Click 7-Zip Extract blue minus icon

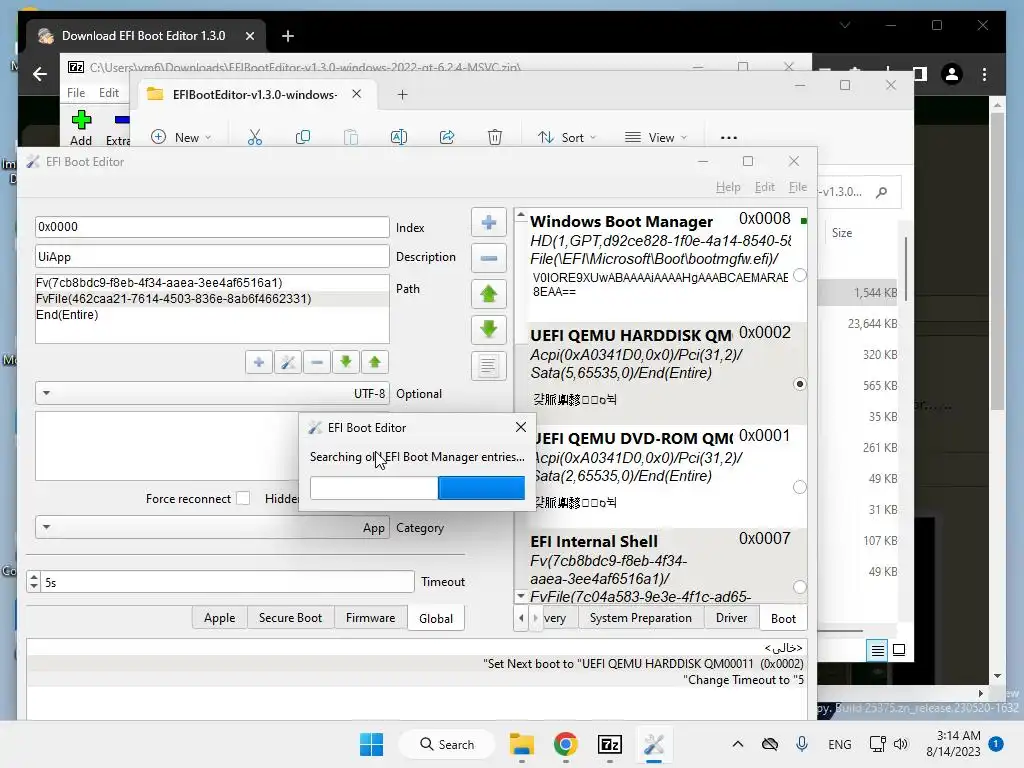(x=121, y=120)
